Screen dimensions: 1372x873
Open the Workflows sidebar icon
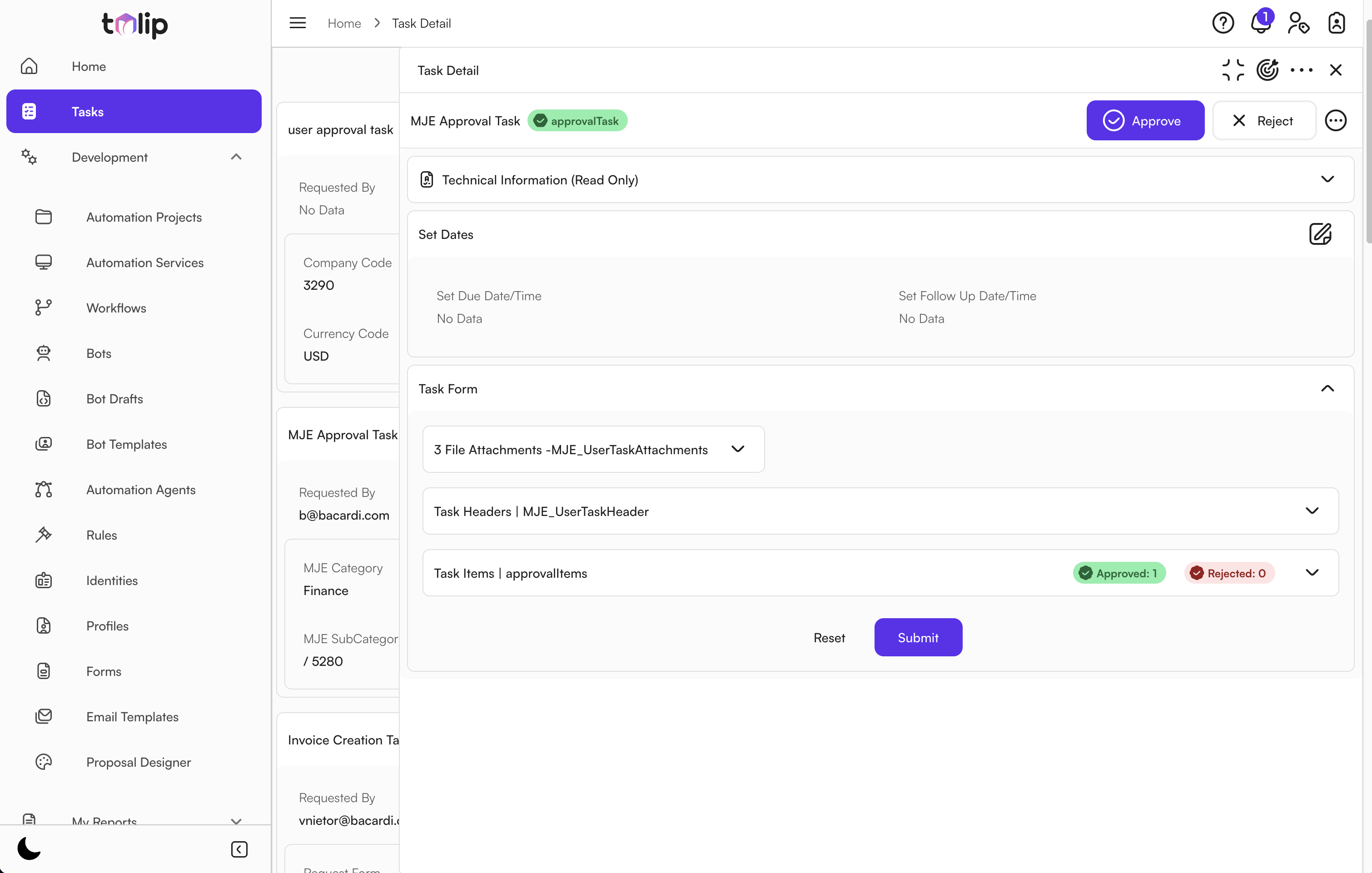tap(44, 308)
